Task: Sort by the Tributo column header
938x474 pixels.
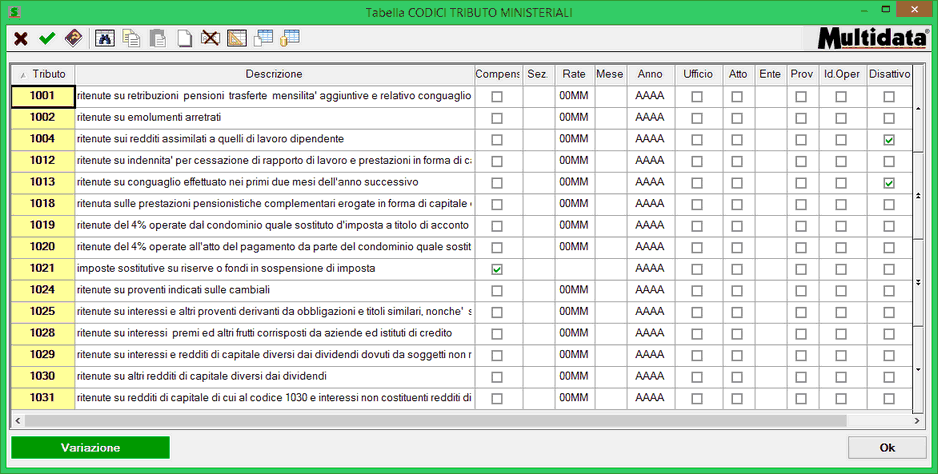Action: pyautogui.click(x=43, y=74)
